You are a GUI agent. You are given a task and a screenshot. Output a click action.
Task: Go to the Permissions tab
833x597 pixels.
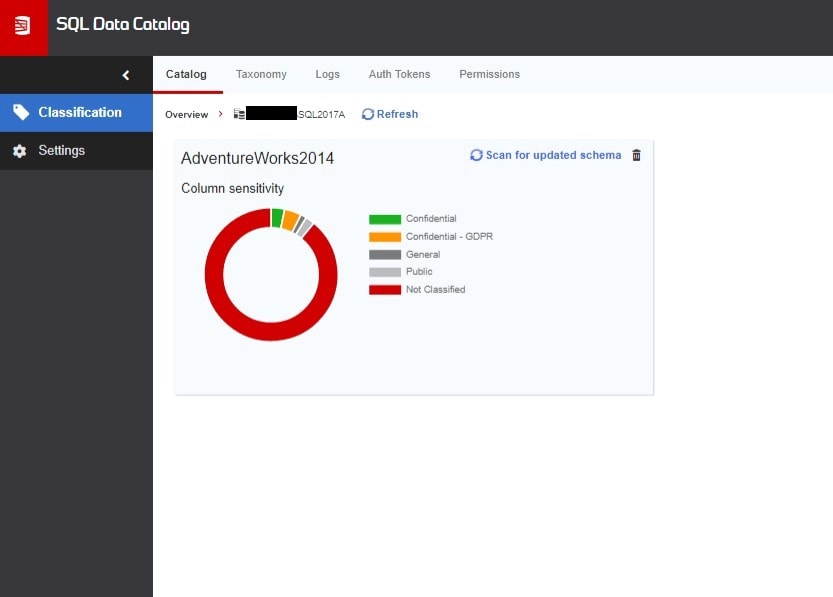[489, 74]
